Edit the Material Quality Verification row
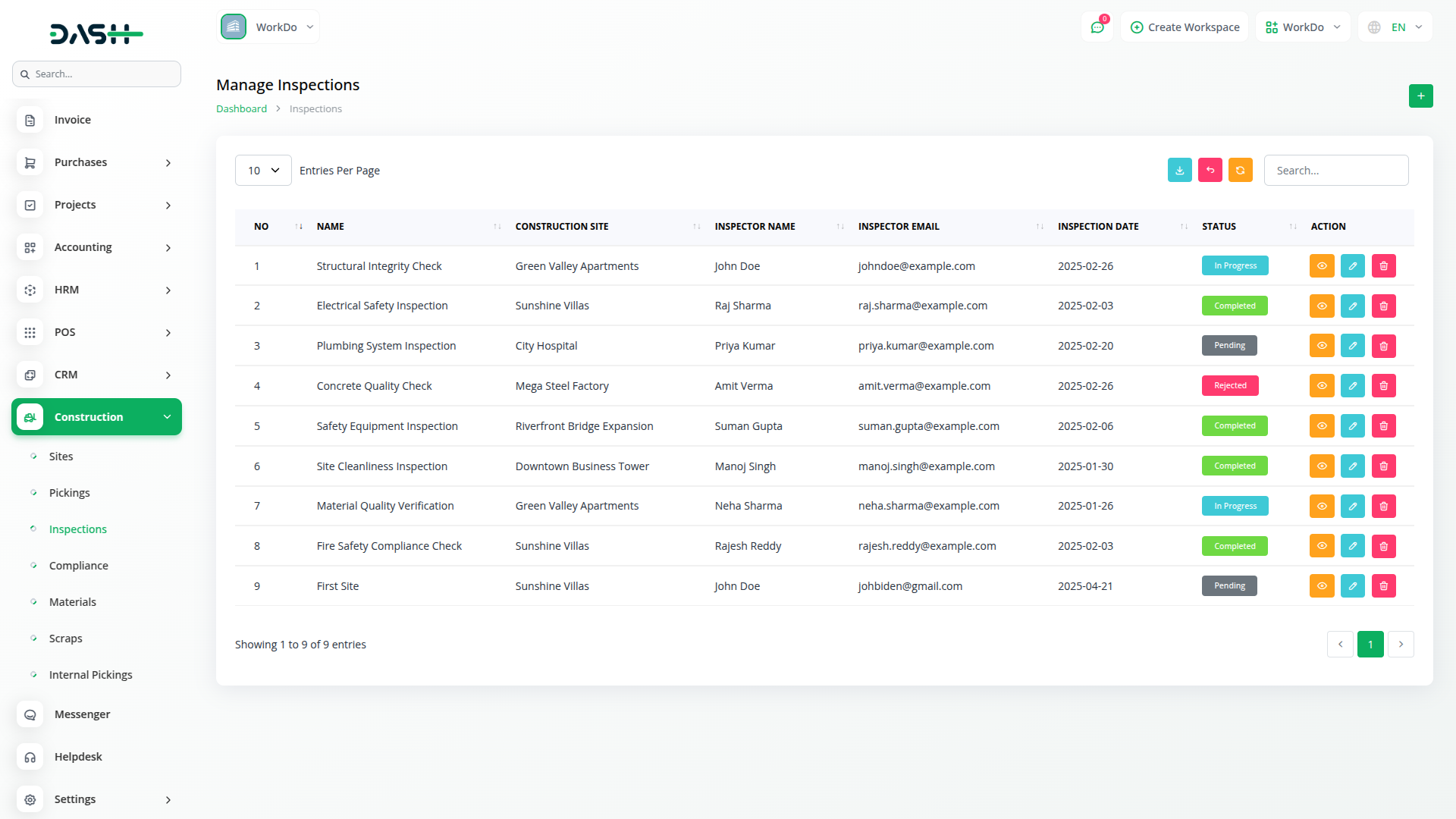Image resolution: width=1456 pixels, height=819 pixels. pos(1352,506)
